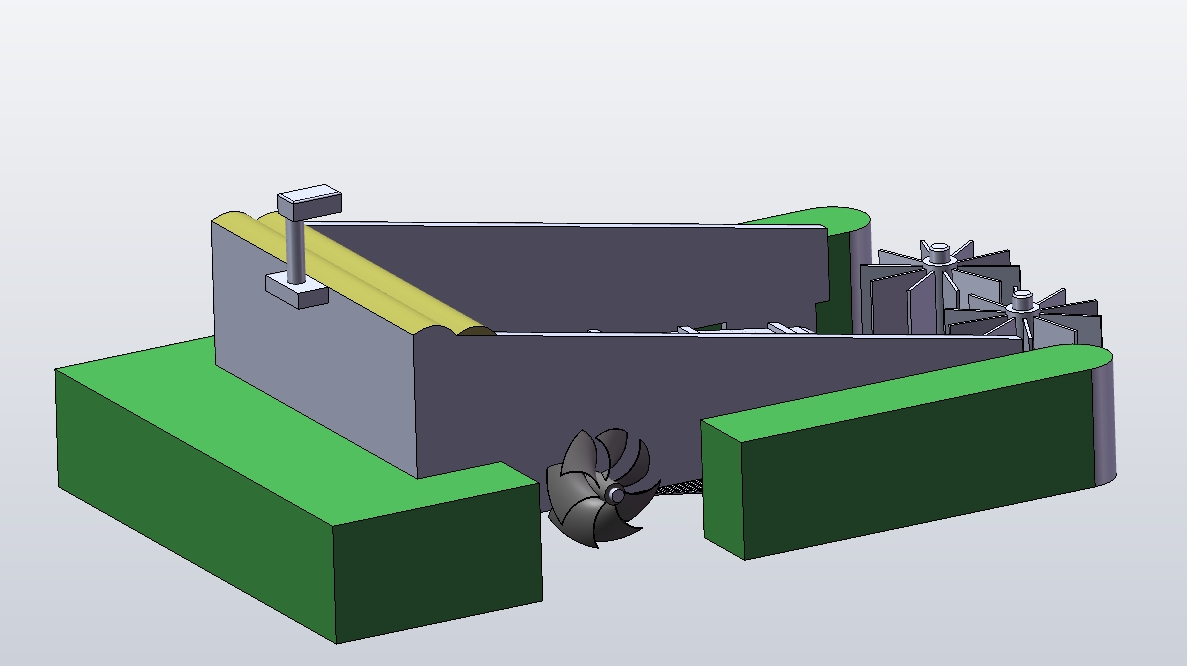
Task: Click the vertical cylindrical post
Action: [x=297, y=250]
